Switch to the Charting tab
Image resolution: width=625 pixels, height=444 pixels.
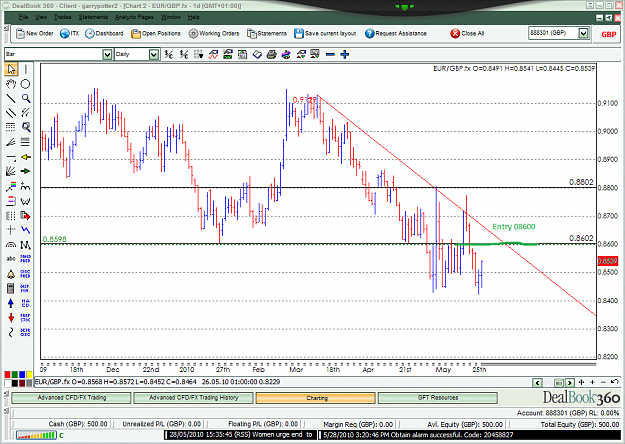pyautogui.click(x=316, y=398)
